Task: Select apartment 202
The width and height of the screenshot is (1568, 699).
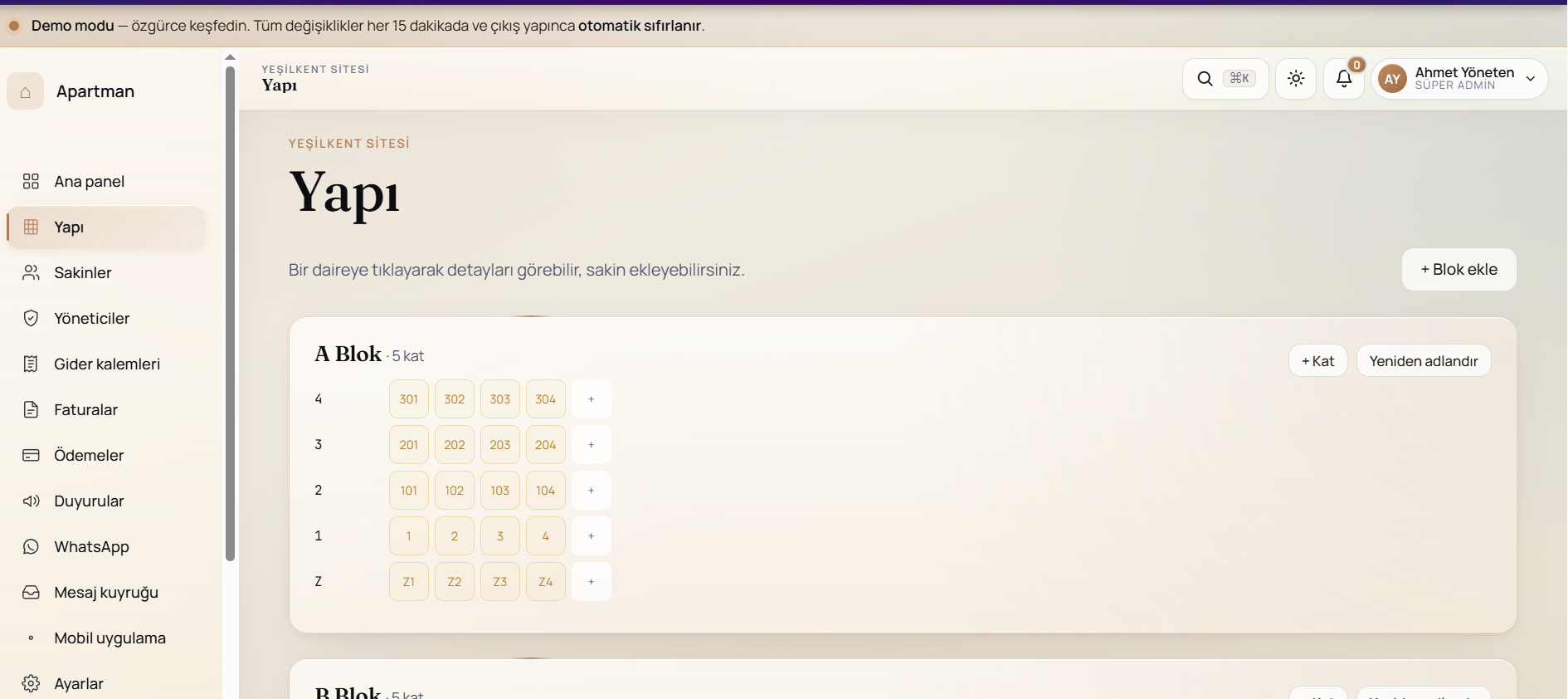Action: pyautogui.click(x=455, y=444)
